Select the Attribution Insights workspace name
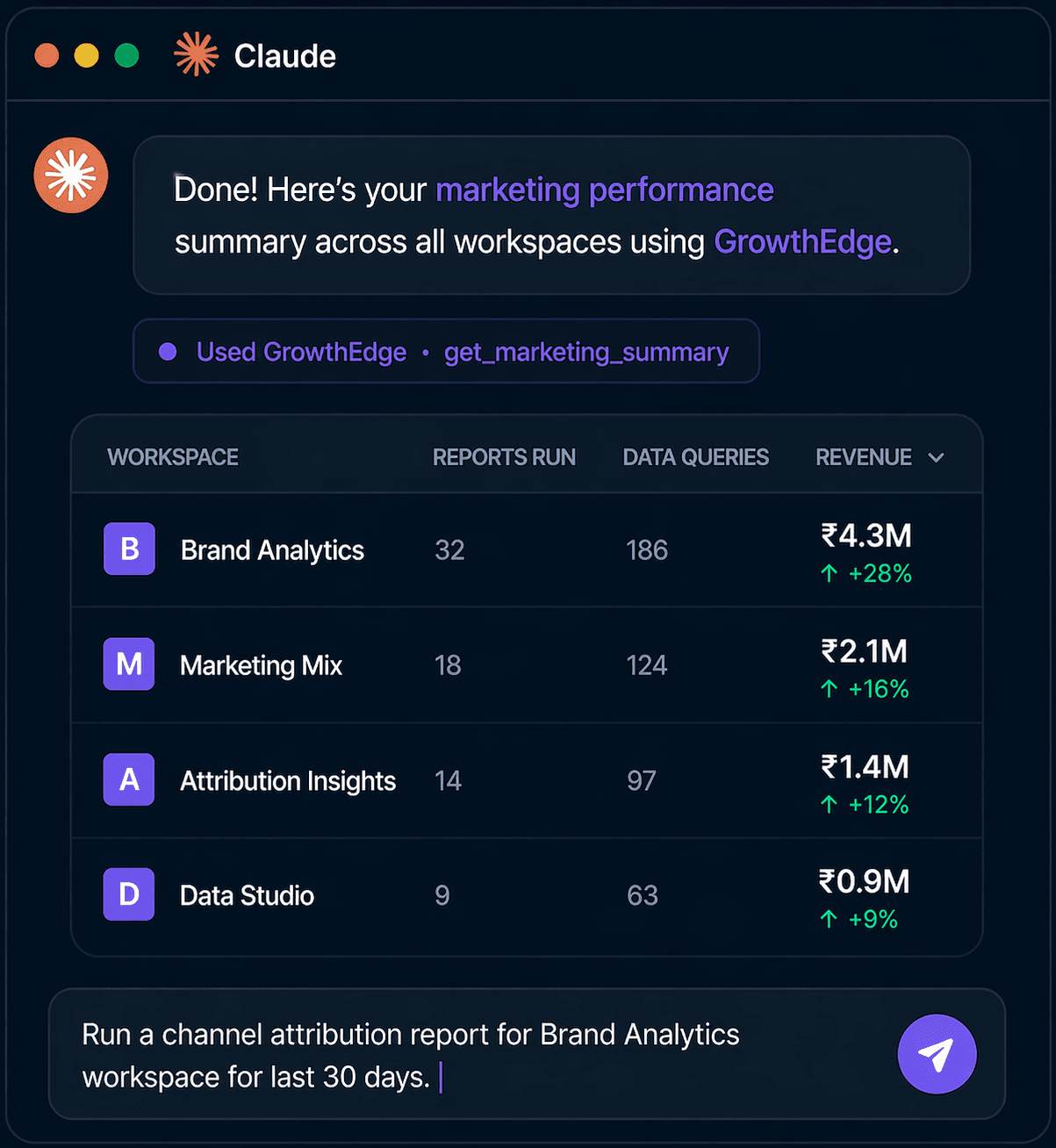The height and width of the screenshot is (1148, 1056). point(288,781)
